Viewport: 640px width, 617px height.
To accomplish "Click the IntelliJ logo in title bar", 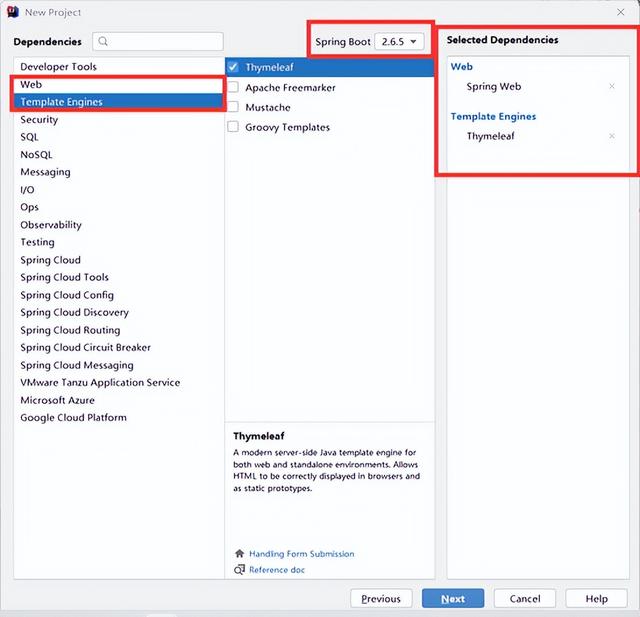I will pyautogui.click(x=13, y=12).
